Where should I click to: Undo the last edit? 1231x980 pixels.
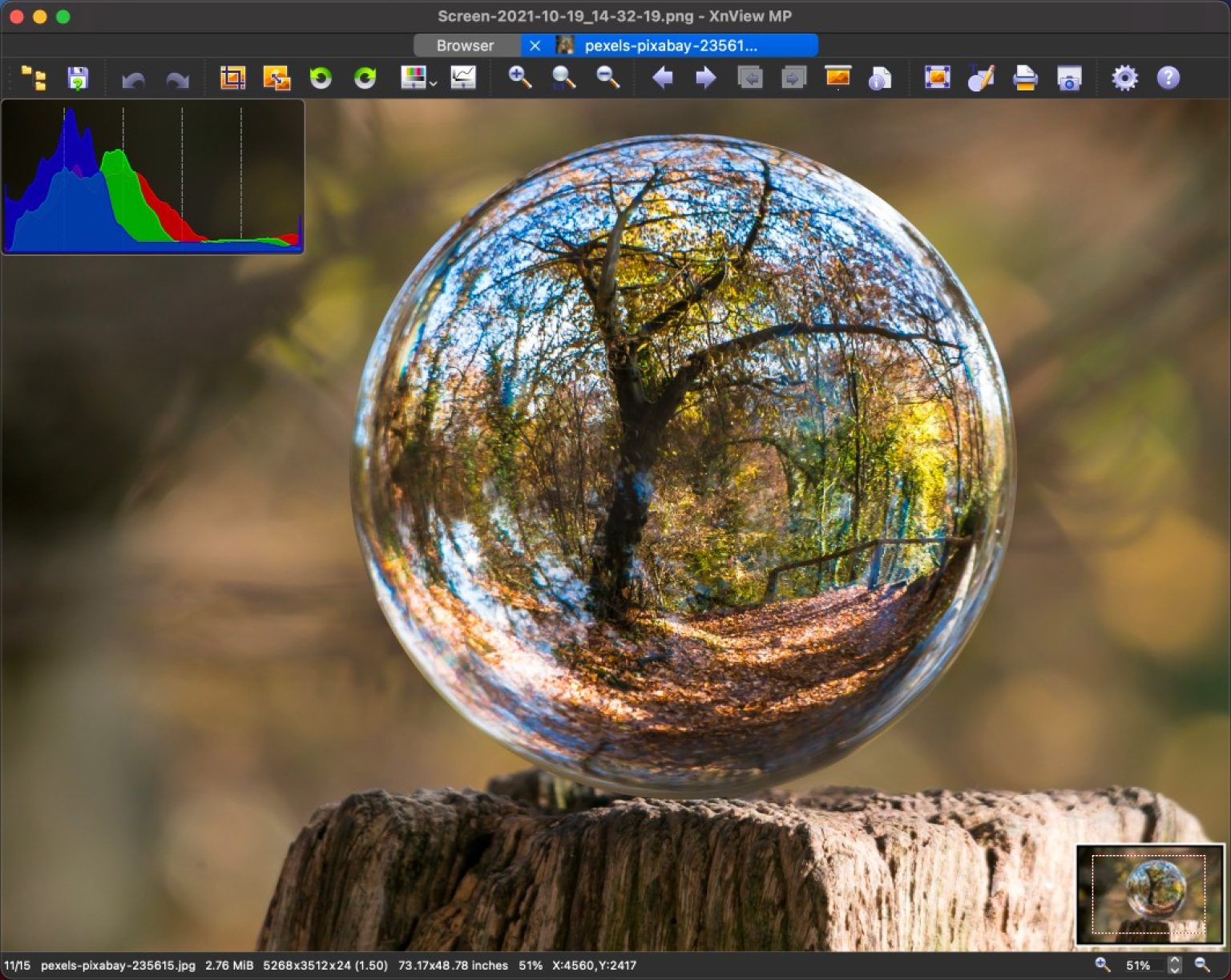click(x=133, y=79)
